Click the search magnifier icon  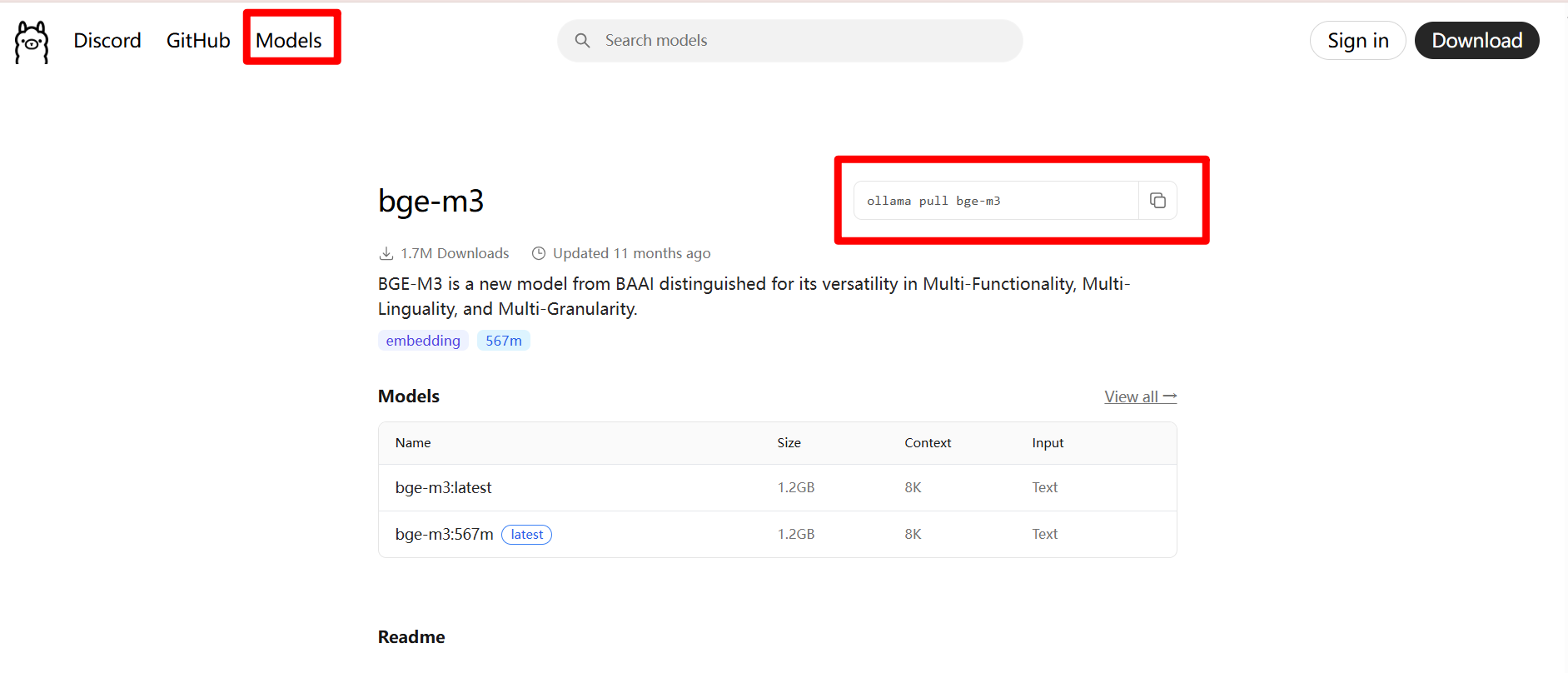point(582,41)
